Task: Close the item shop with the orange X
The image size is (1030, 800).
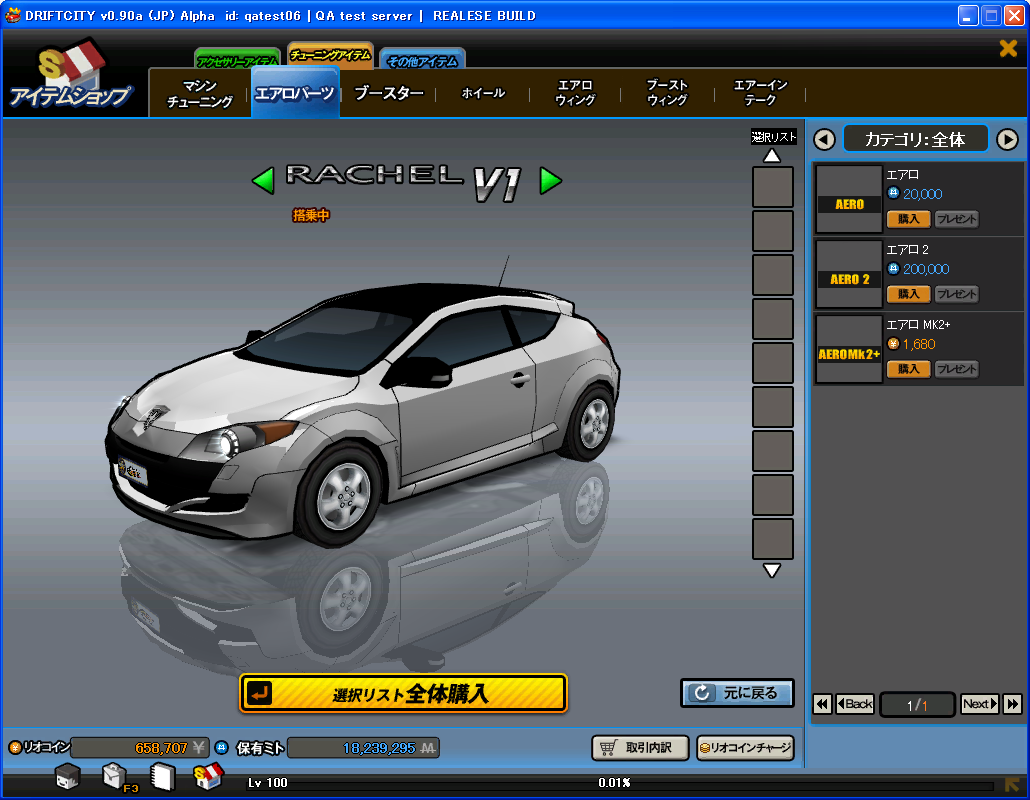Action: point(1008,48)
